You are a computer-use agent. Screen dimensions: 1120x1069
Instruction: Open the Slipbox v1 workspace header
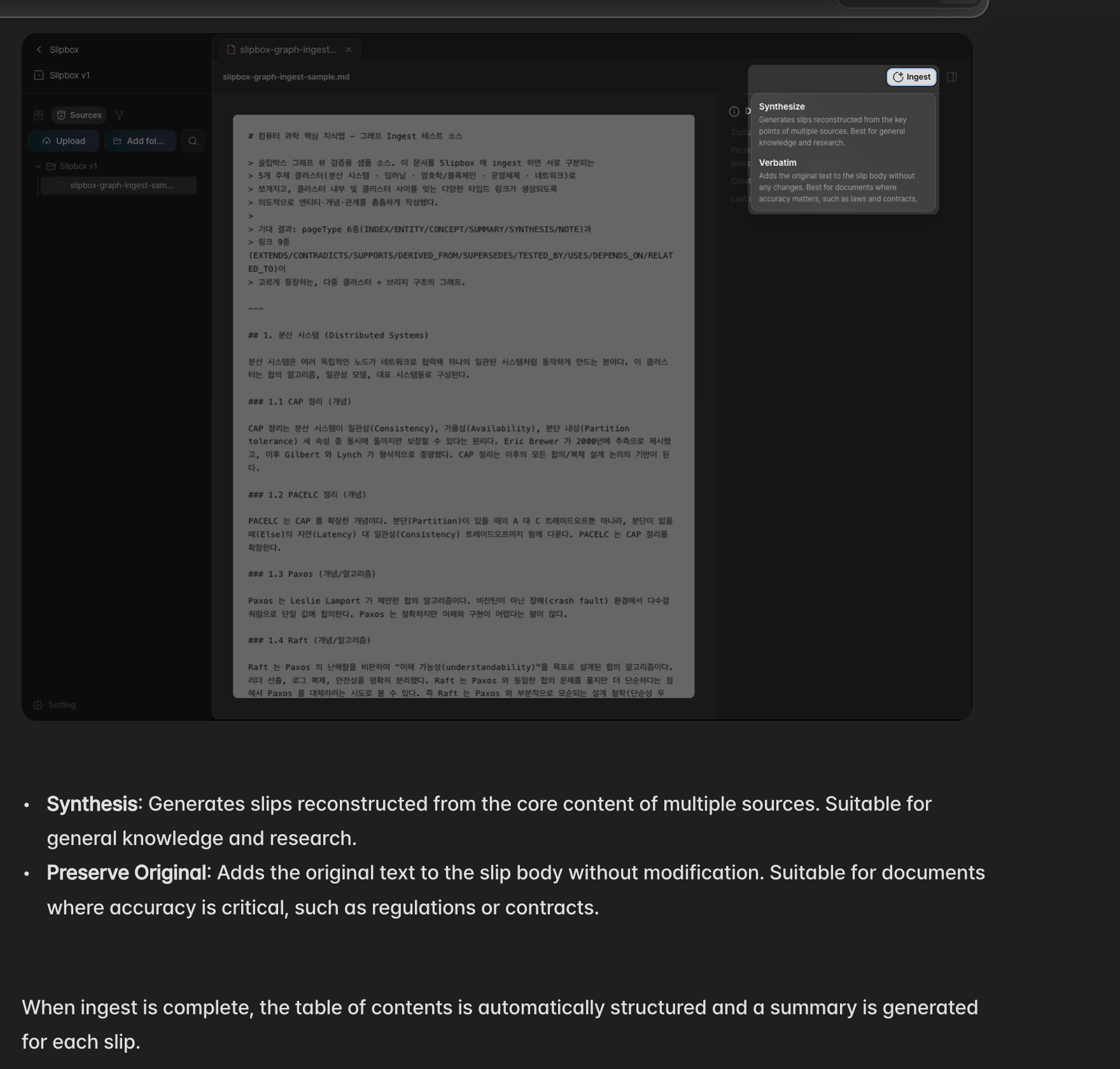(62, 75)
